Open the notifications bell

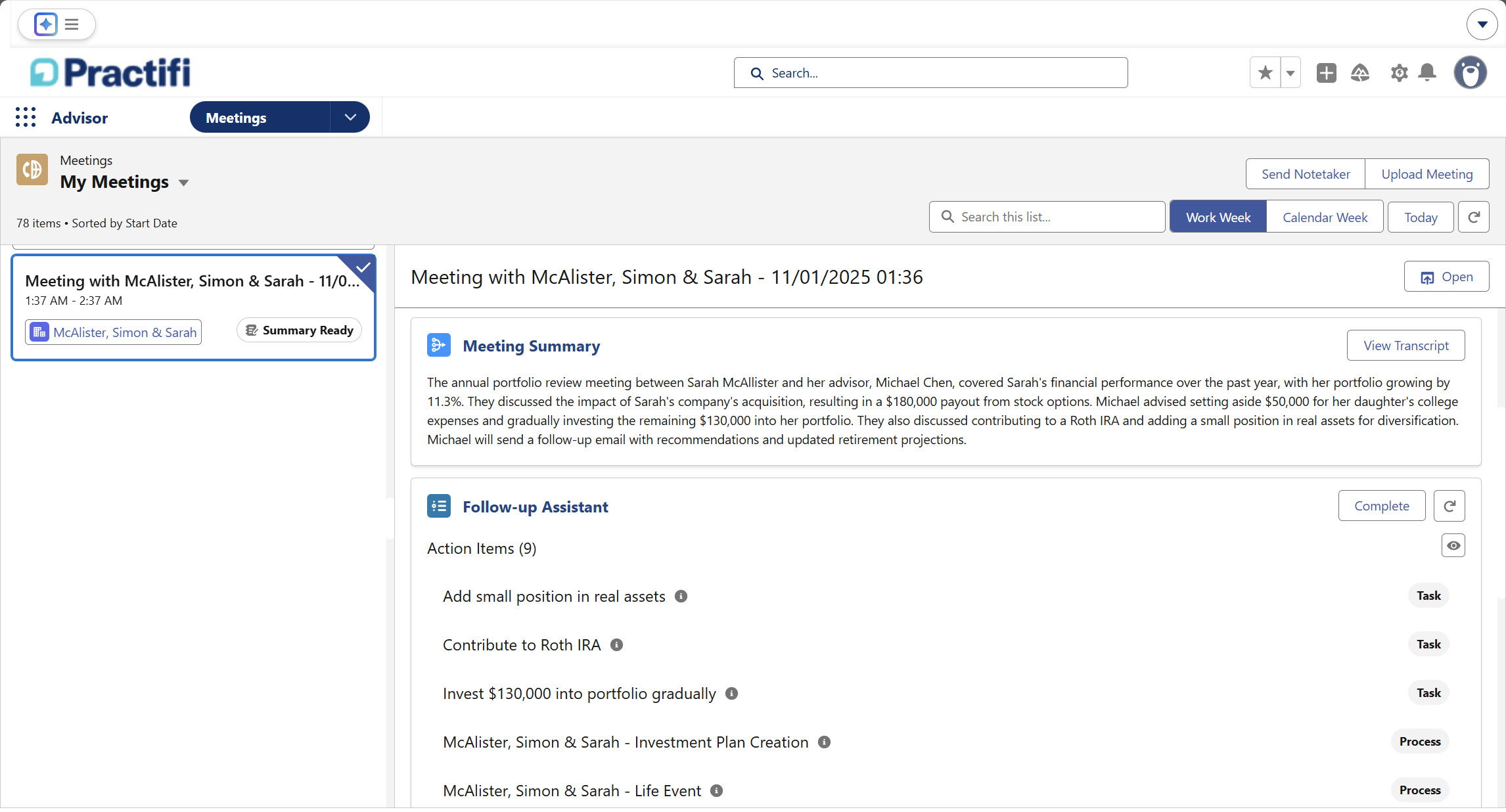pyautogui.click(x=1426, y=72)
